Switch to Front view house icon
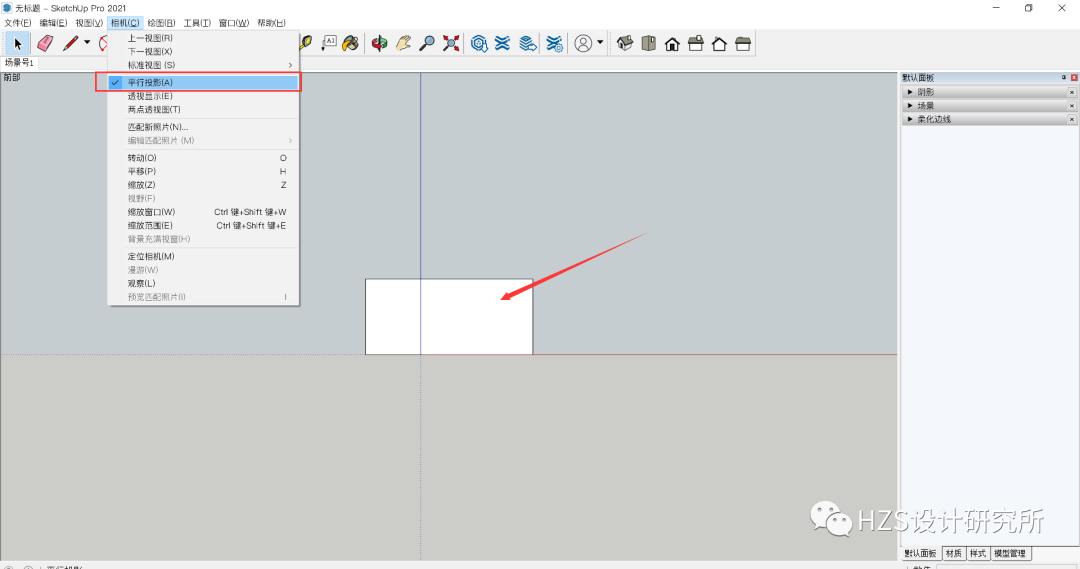 coord(672,44)
